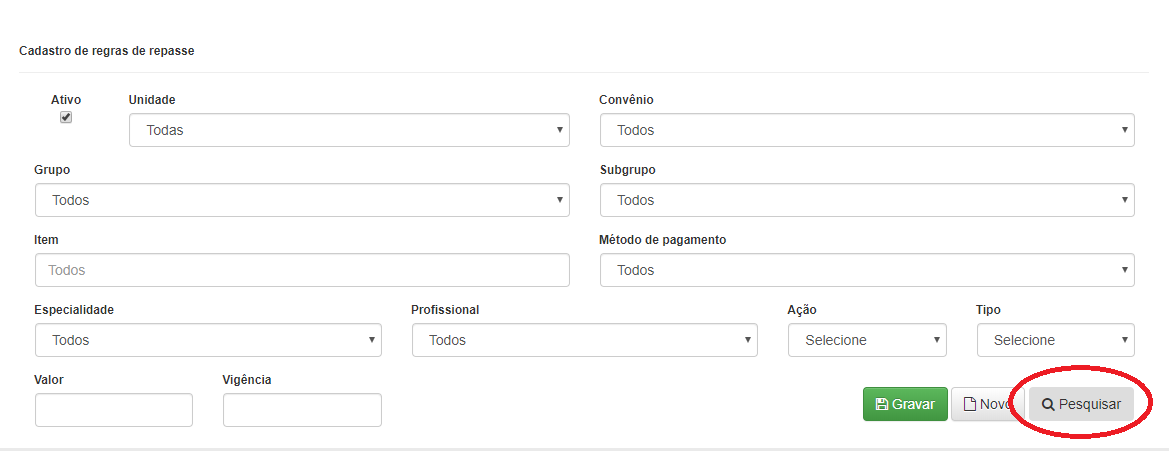The width and height of the screenshot is (1169, 451).
Task: Focus the Item text field
Action: coord(302,270)
